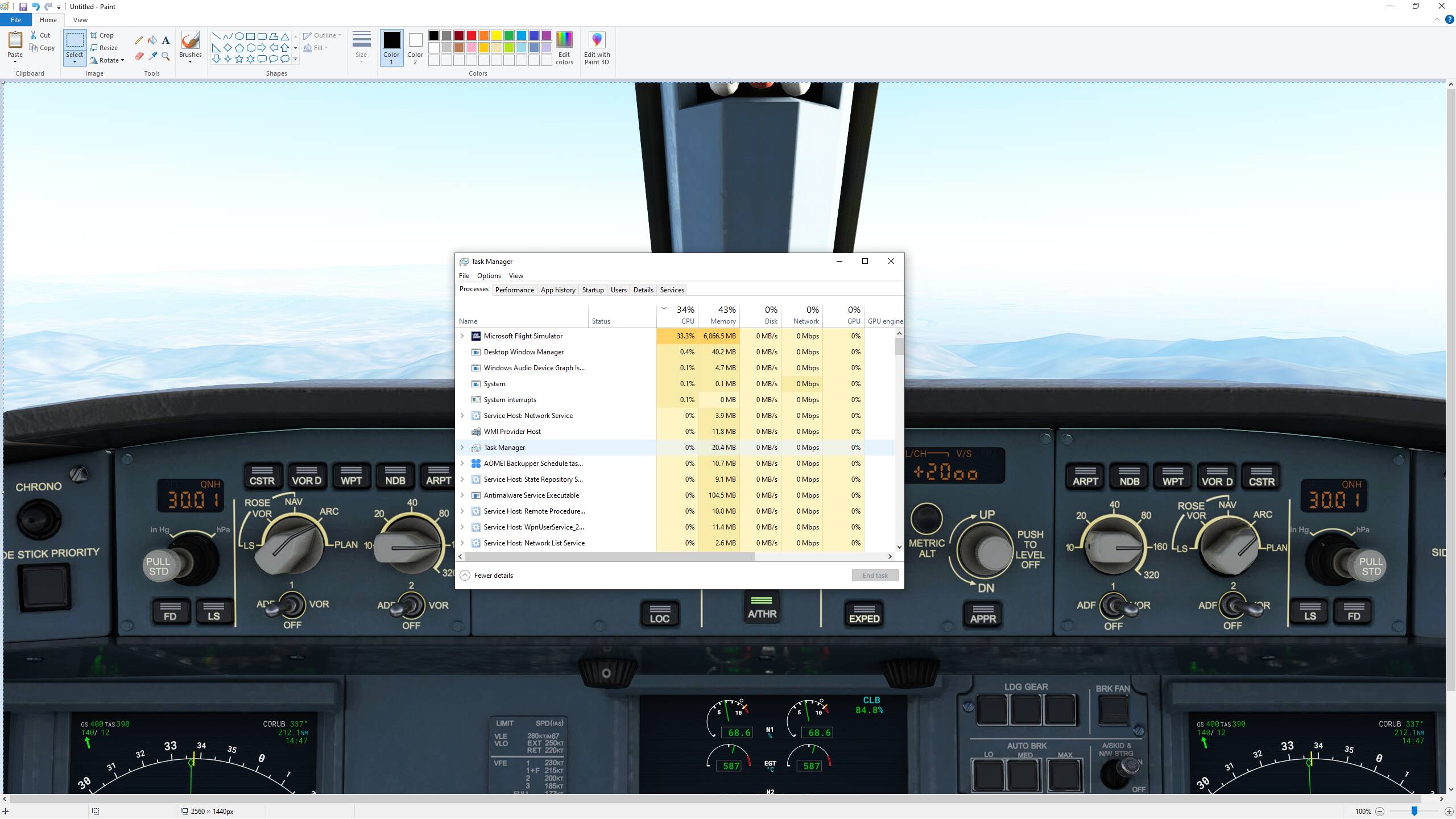The width and height of the screenshot is (1456, 819).
Task: Select the Pencil tool
Action: click(139, 40)
